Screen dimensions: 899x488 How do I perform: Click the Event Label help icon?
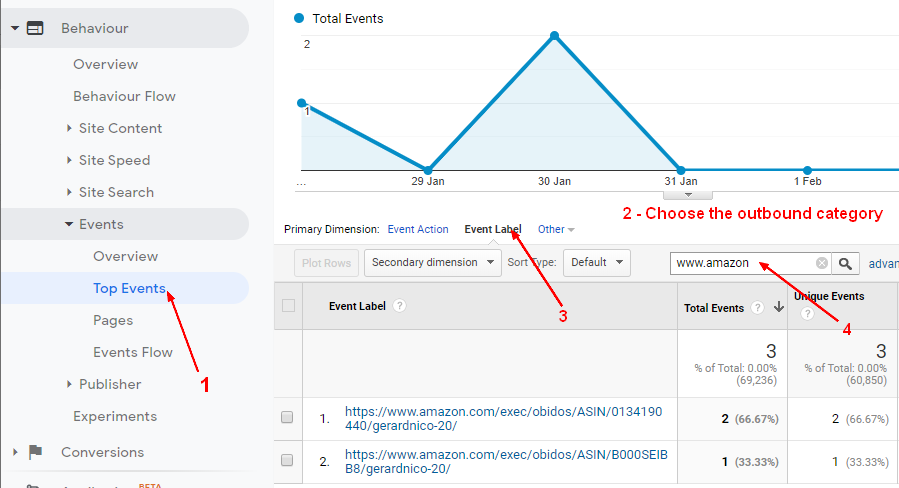pos(400,306)
